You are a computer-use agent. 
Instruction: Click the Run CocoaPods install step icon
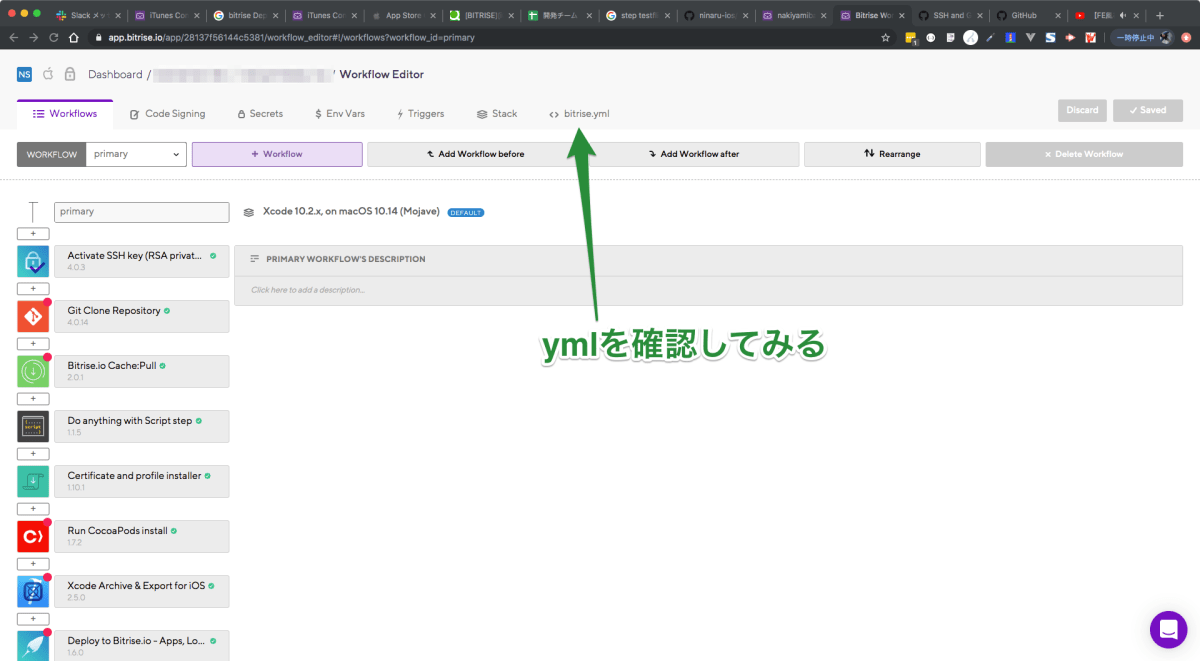(x=33, y=536)
